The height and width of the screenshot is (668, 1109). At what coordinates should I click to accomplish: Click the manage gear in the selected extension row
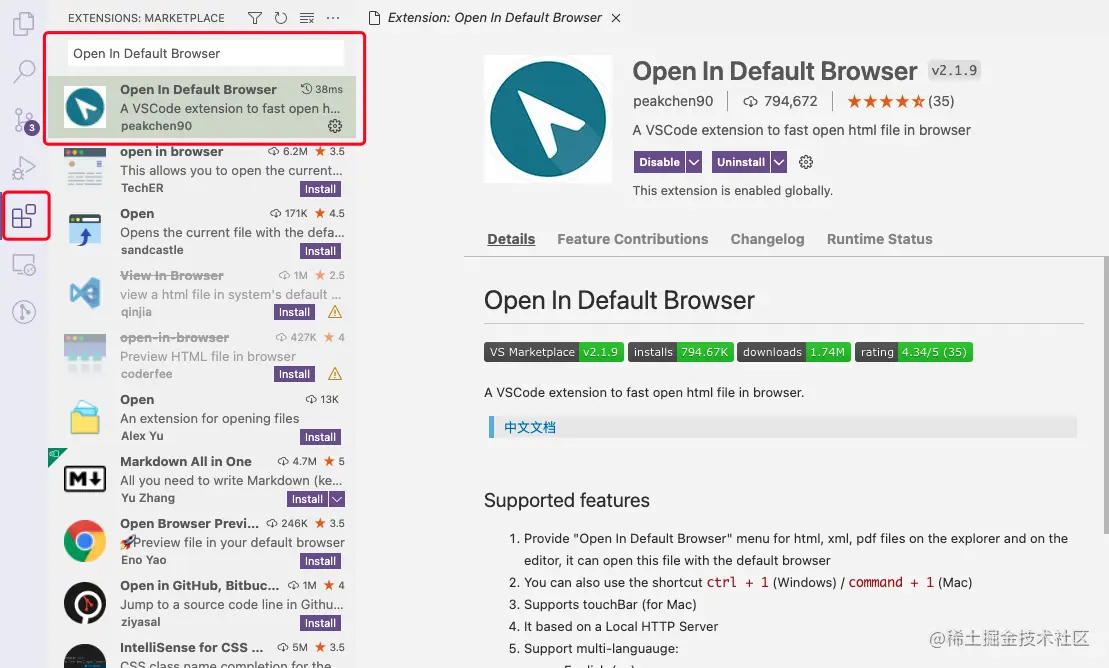pyautogui.click(x=335, y=126)
